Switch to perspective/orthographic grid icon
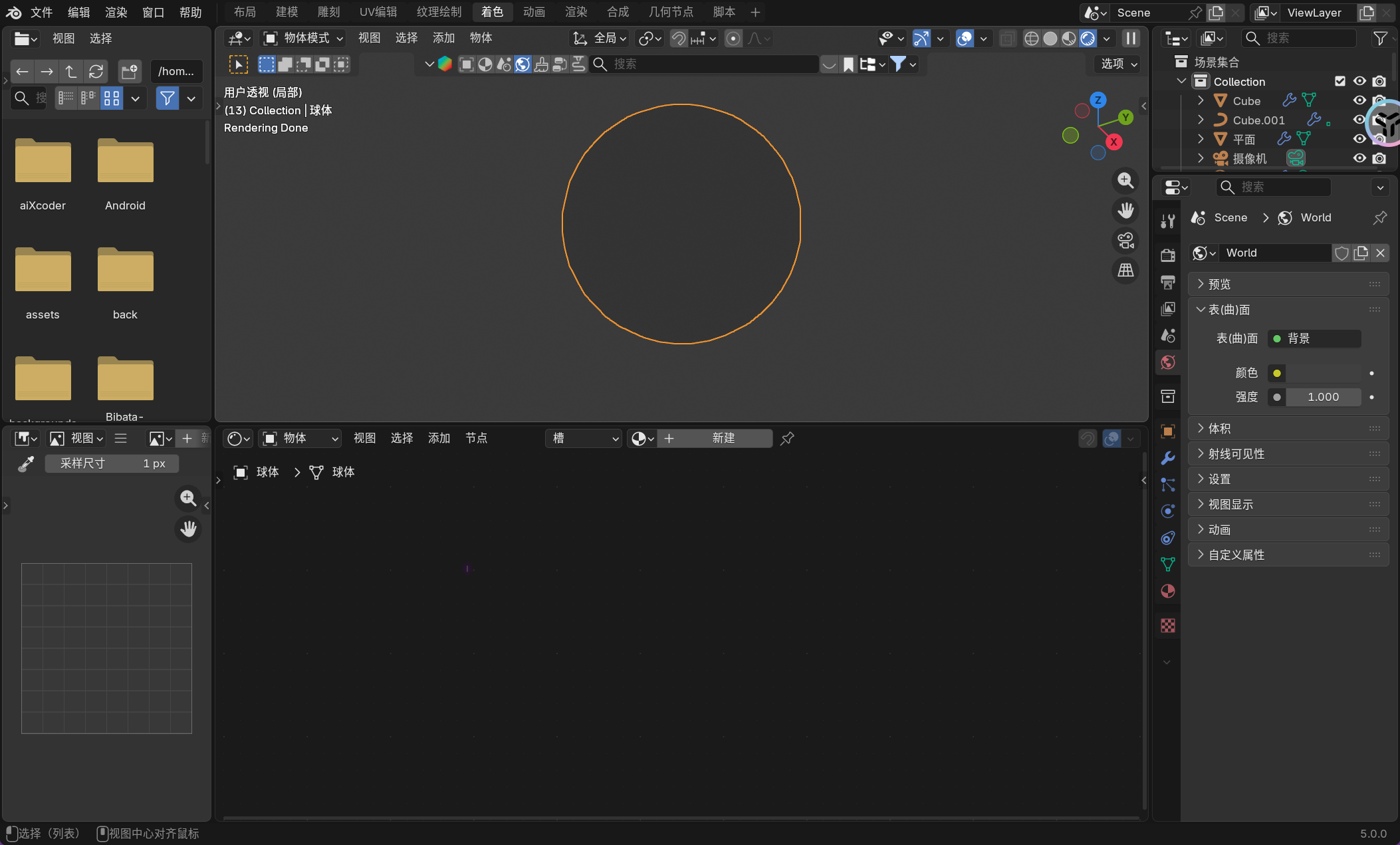The image size is (1400, 845). tap(1125, 271)
